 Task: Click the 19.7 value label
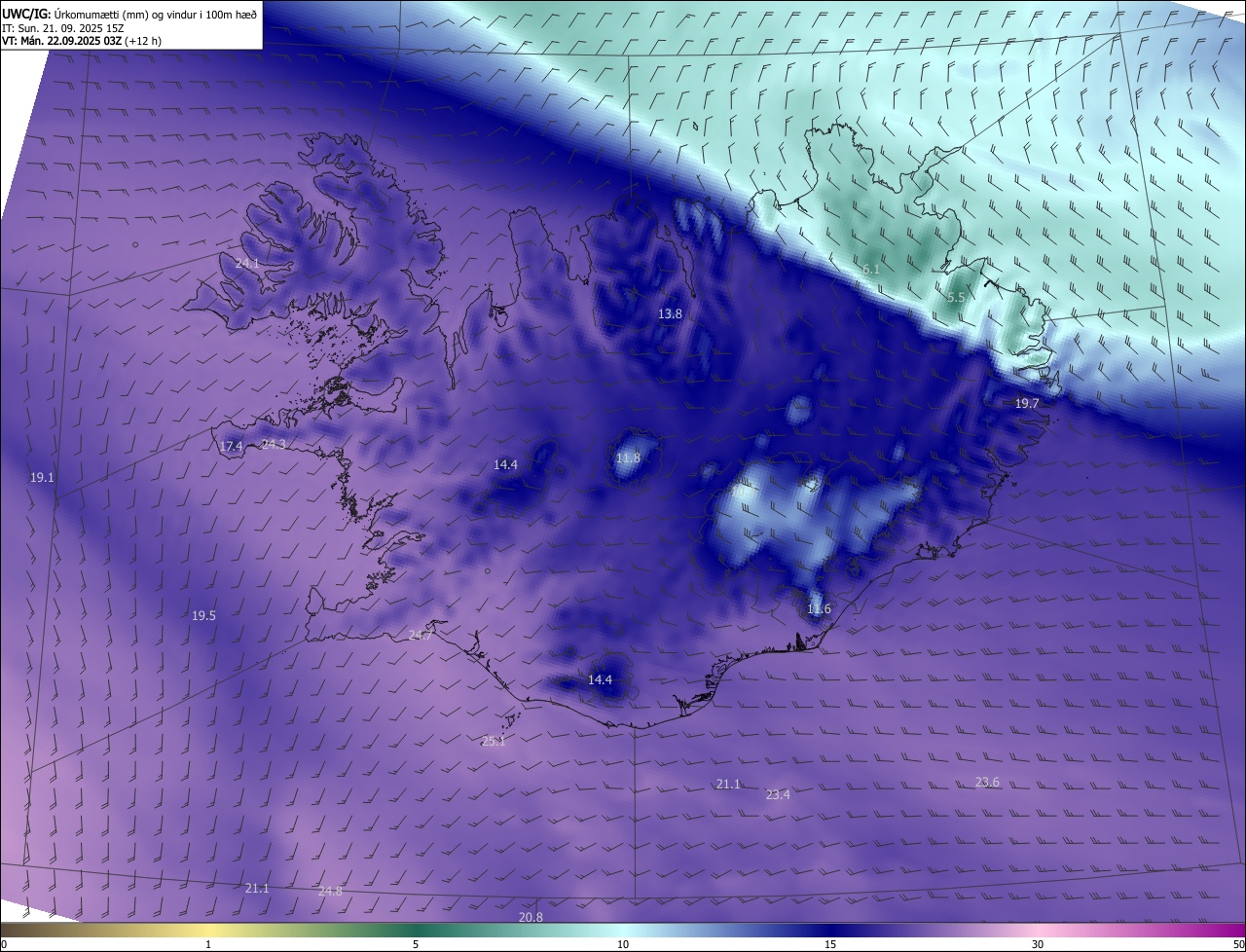pos(1027,403)
